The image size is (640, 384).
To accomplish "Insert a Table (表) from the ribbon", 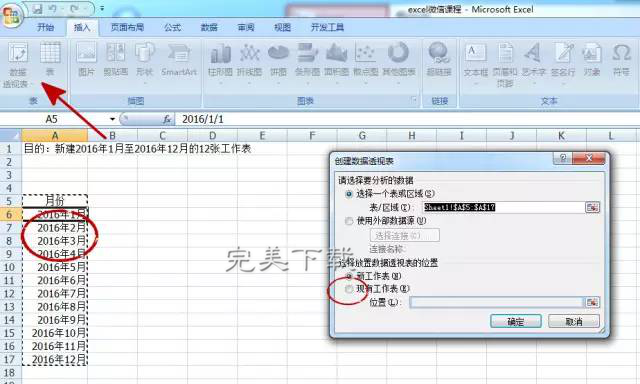I will coord(50,59).
